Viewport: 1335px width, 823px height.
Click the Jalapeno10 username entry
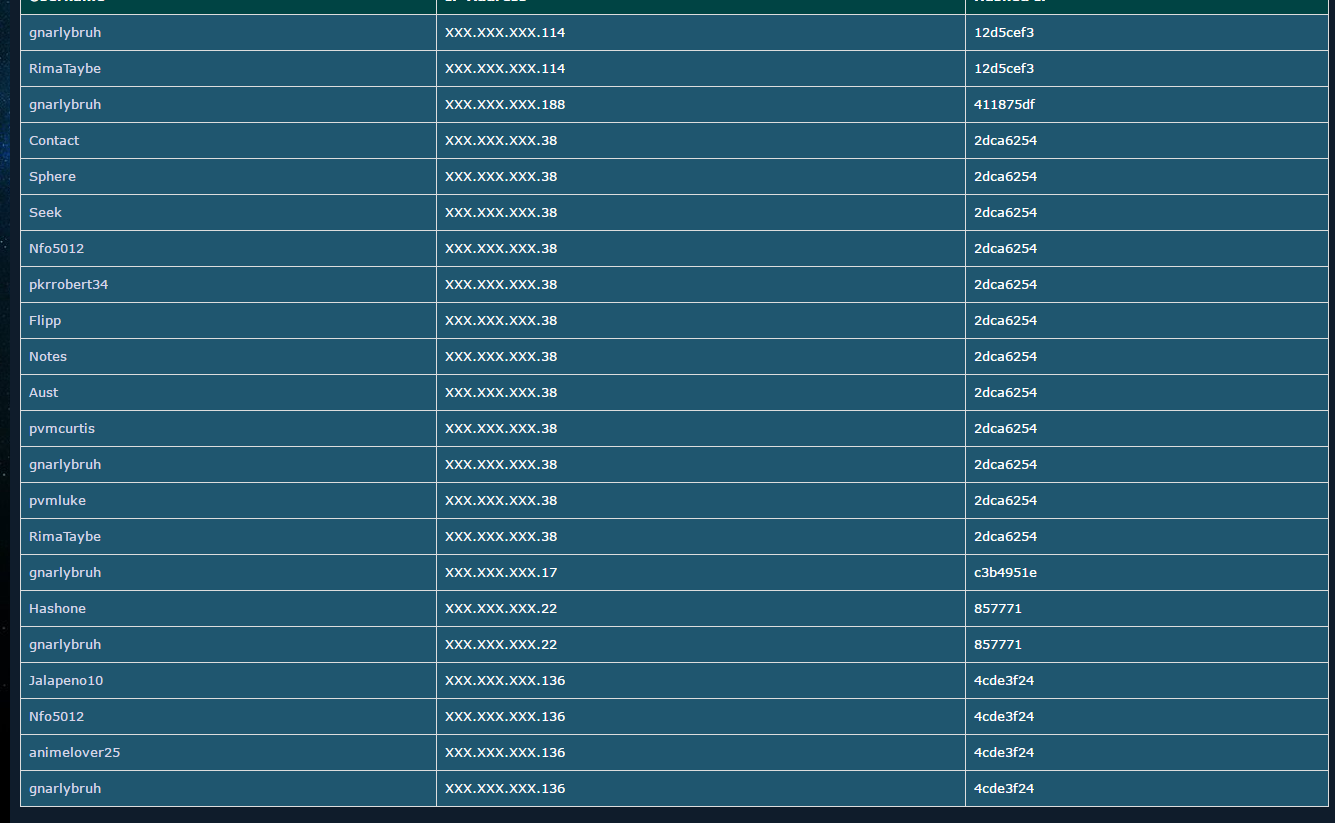66,681
